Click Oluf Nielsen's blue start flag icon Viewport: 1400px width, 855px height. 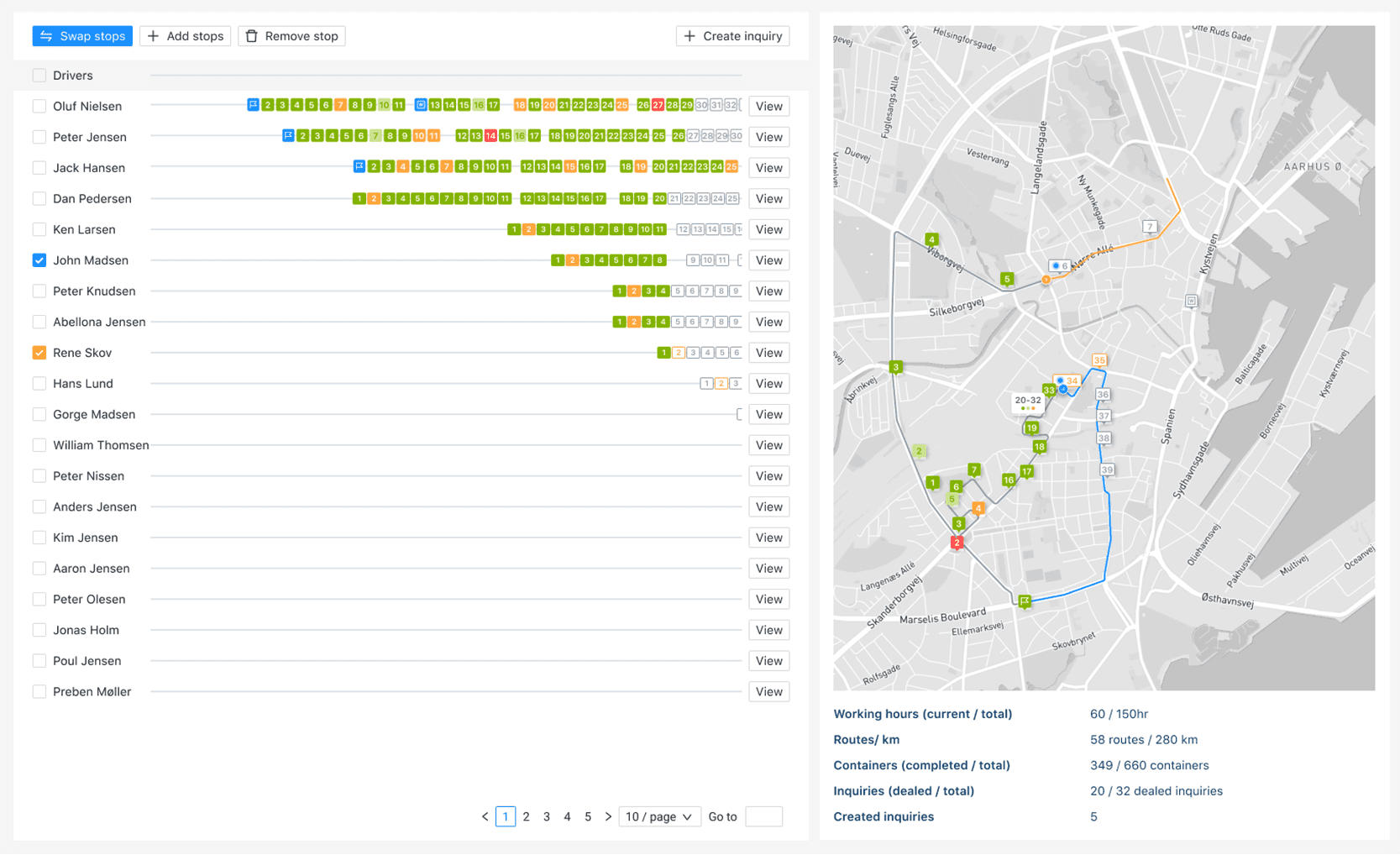coord(253,105)
